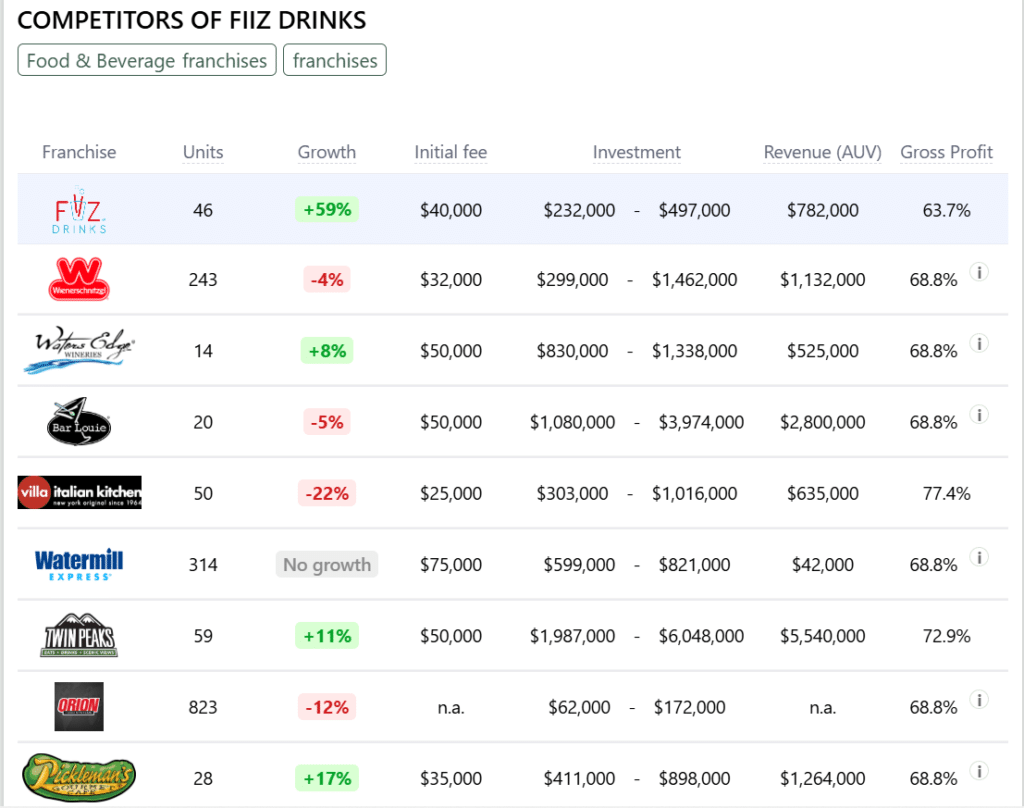Click the -22% growth badge
This screenshot has height=808, width=1024.
click(x=327, y=493)
